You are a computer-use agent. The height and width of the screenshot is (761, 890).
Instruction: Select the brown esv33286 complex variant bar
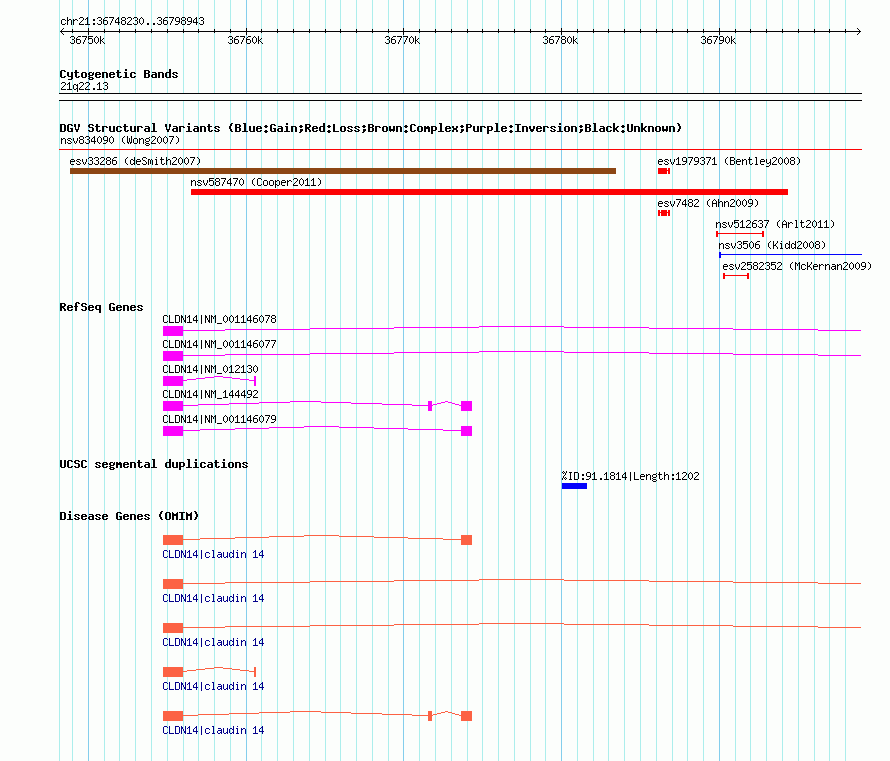pos(343,171)
